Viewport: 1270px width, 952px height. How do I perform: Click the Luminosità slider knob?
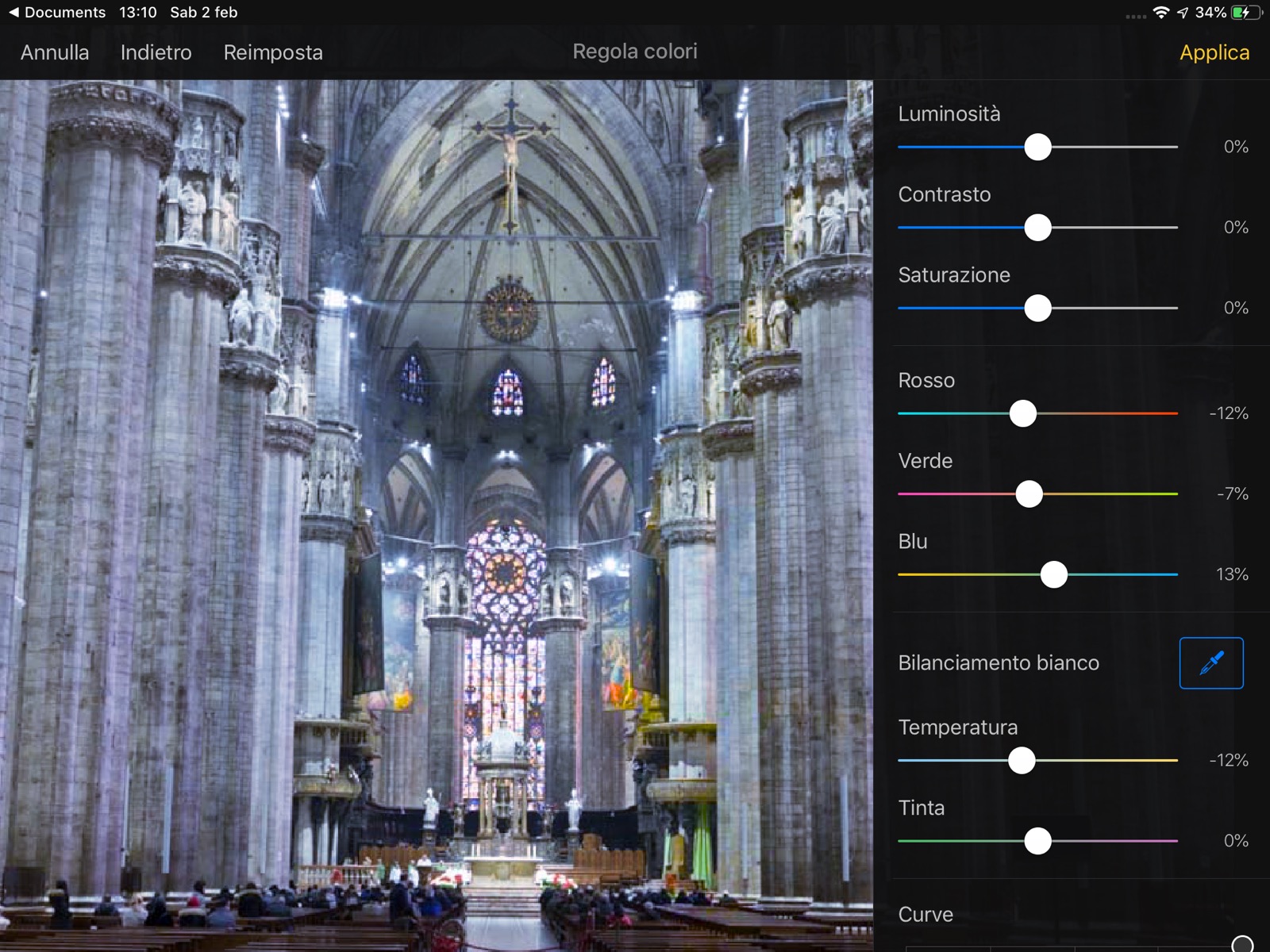[x=1037, y=147]
